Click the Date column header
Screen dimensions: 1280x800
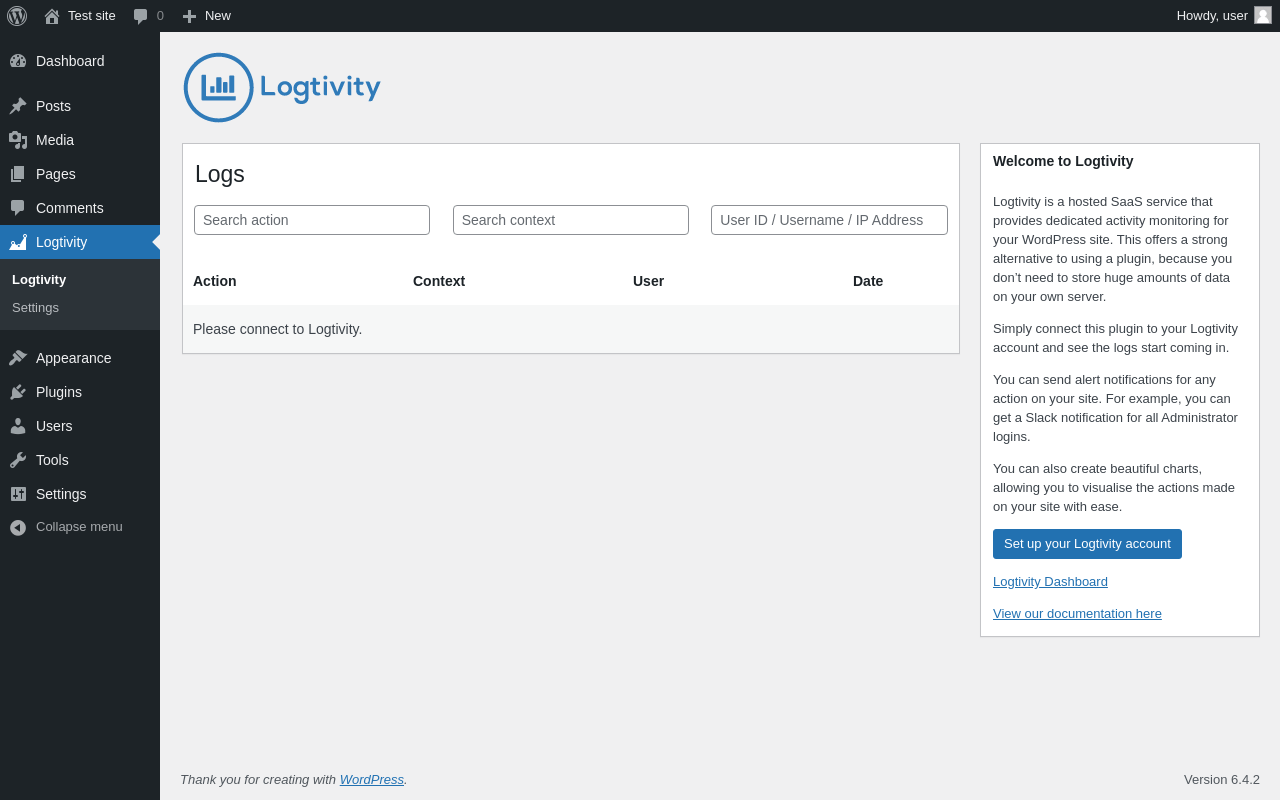[x=868, y=281]
